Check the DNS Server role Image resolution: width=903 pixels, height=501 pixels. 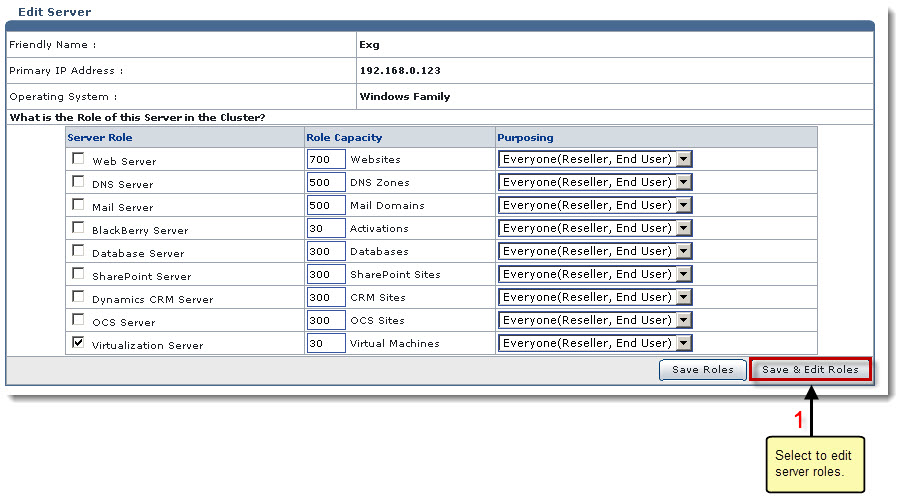click(x=78, y=181)
